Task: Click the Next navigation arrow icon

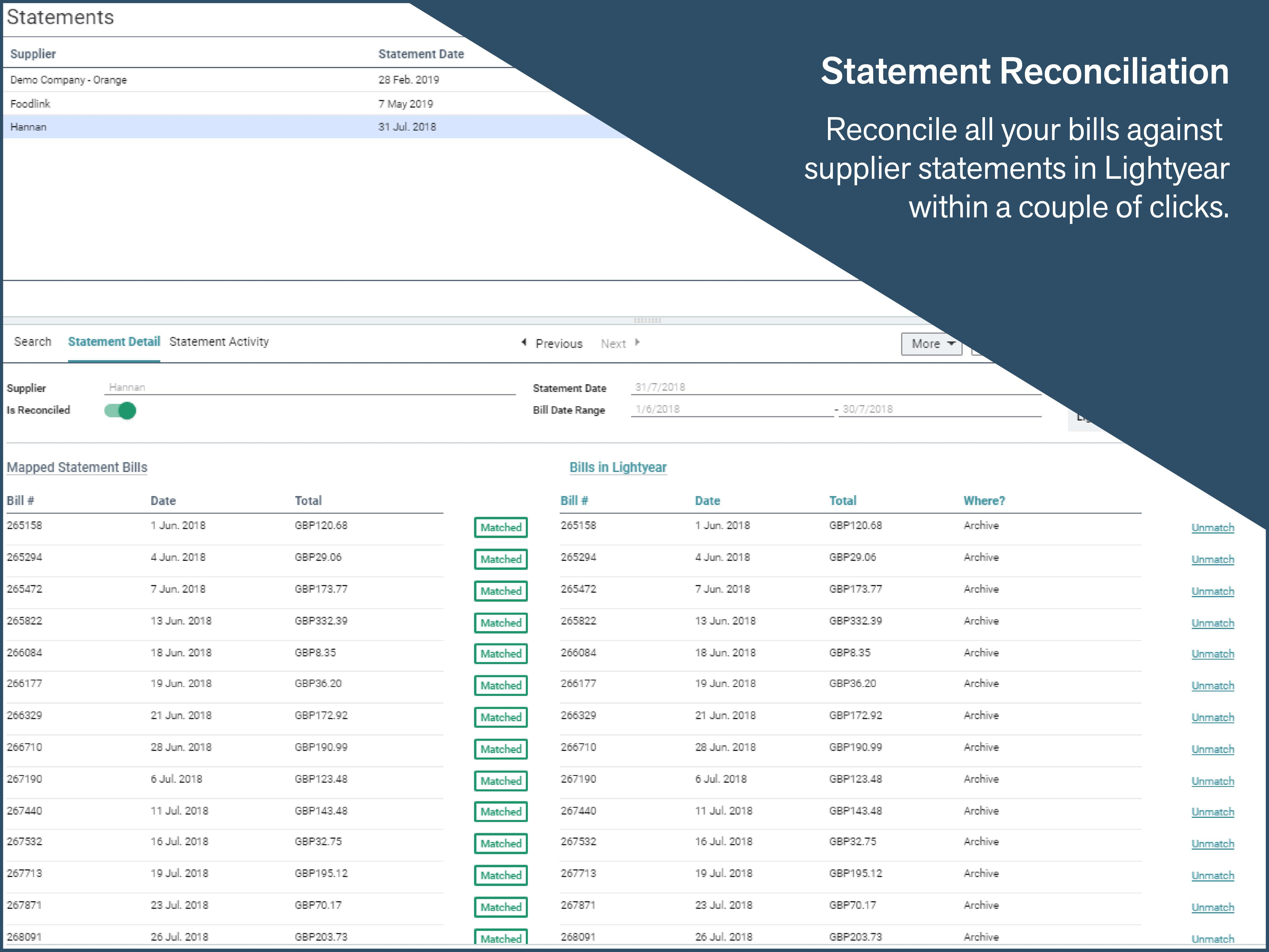Action: pos(637,343)
